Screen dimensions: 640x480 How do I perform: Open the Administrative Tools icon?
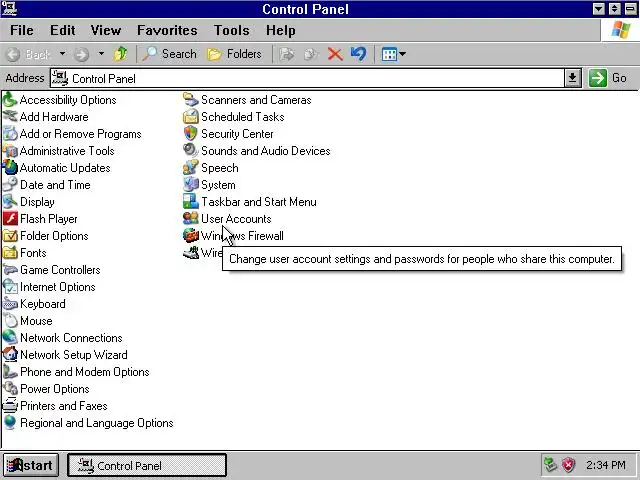coord(10,151)
